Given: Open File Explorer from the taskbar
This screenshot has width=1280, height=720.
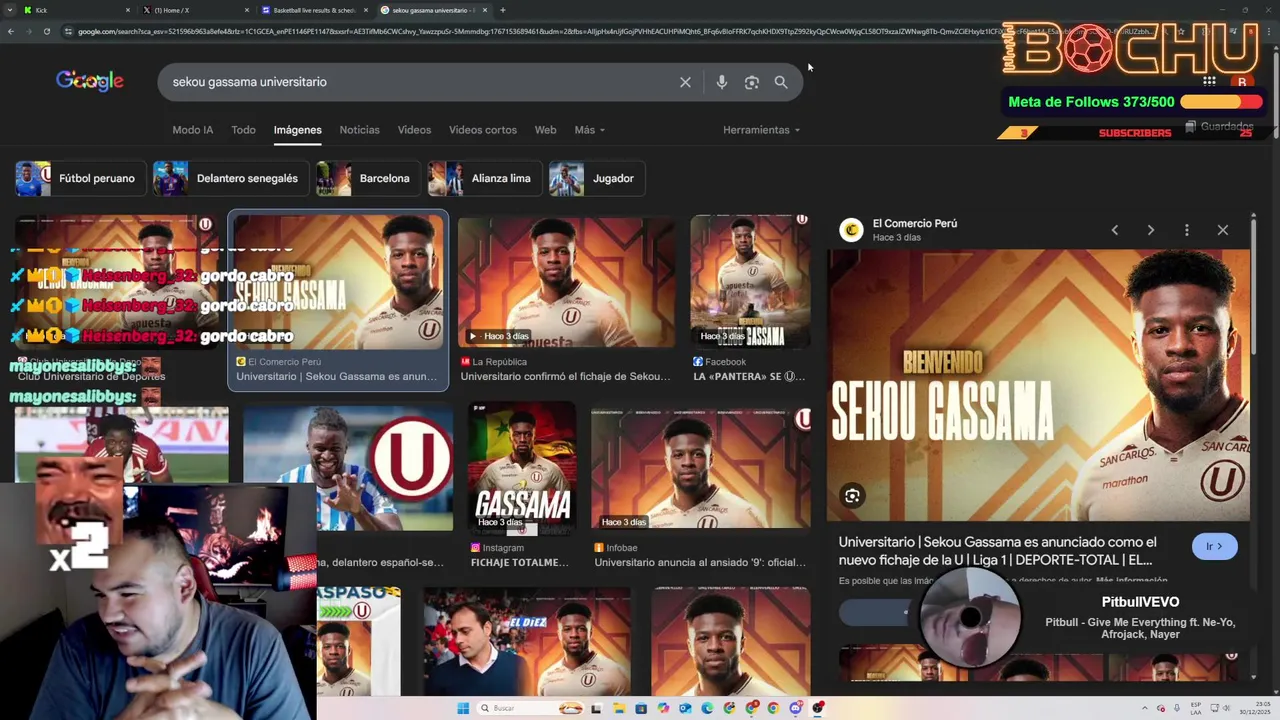Looking at the screenshot, I should tap(619, 708).
